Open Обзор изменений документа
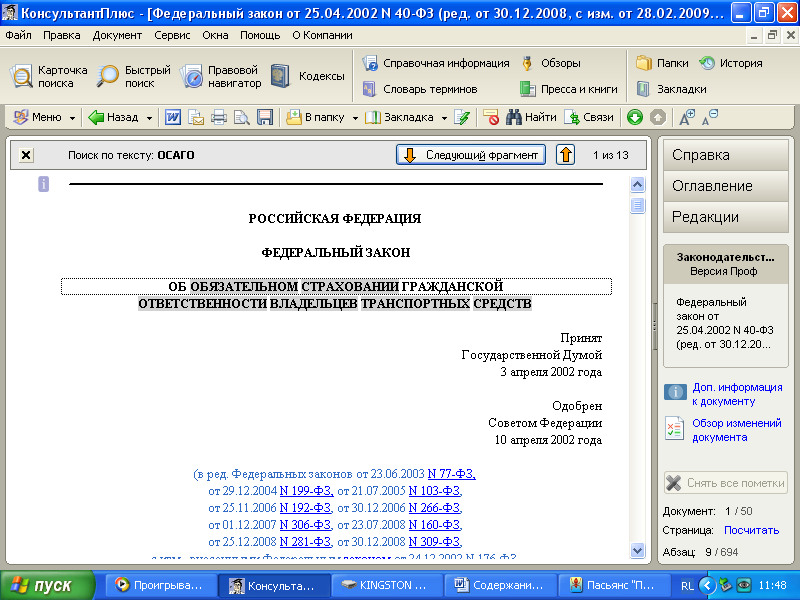Screen dimensions: 800x600 tap(737, 430)
